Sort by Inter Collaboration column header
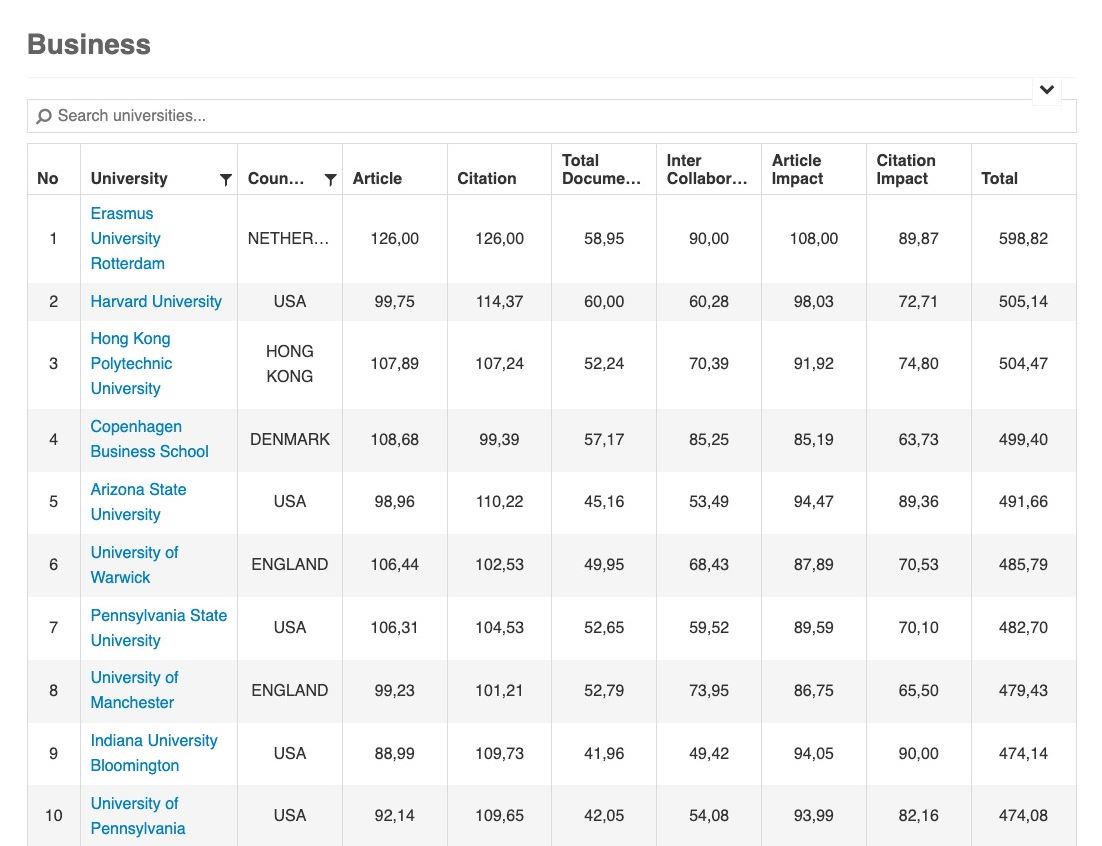This screenshot has height=846, width=1102. pyautogui.click(x=707, y=169)
